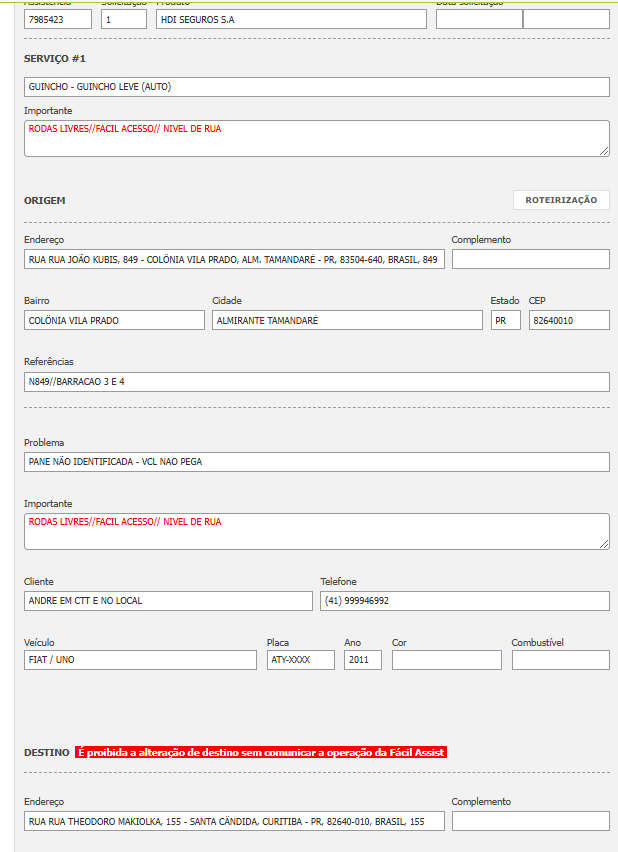Focus the Cidade field Almirante Tamandaré
This screenshot has width=618, height=852.
[x=347, y=320]
